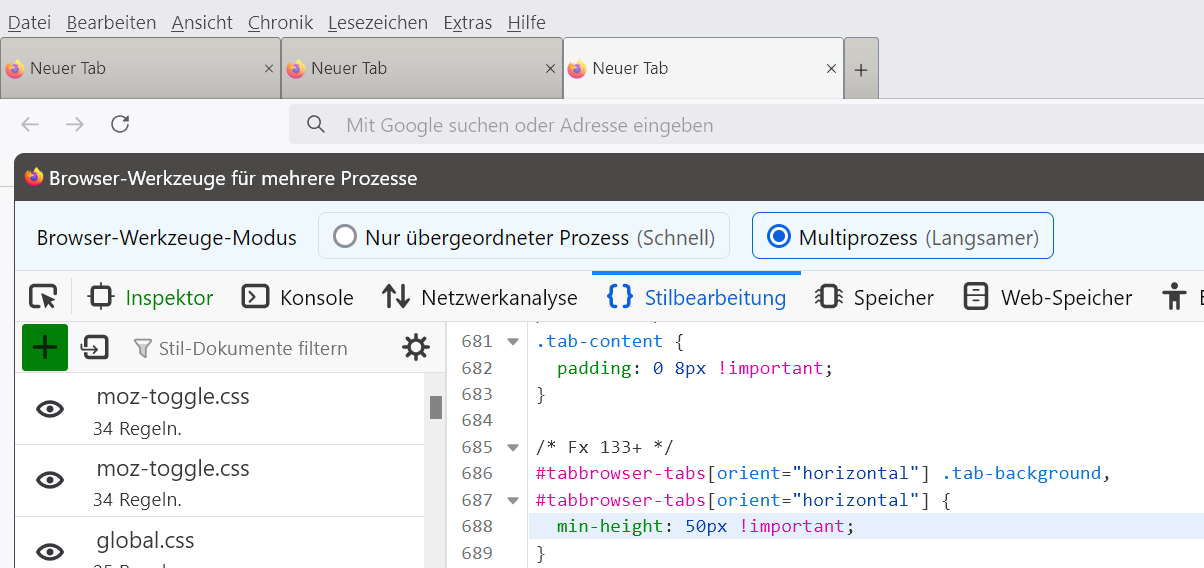Open the Konsole panel
1204x568 pixels.
tap(298, 297)
